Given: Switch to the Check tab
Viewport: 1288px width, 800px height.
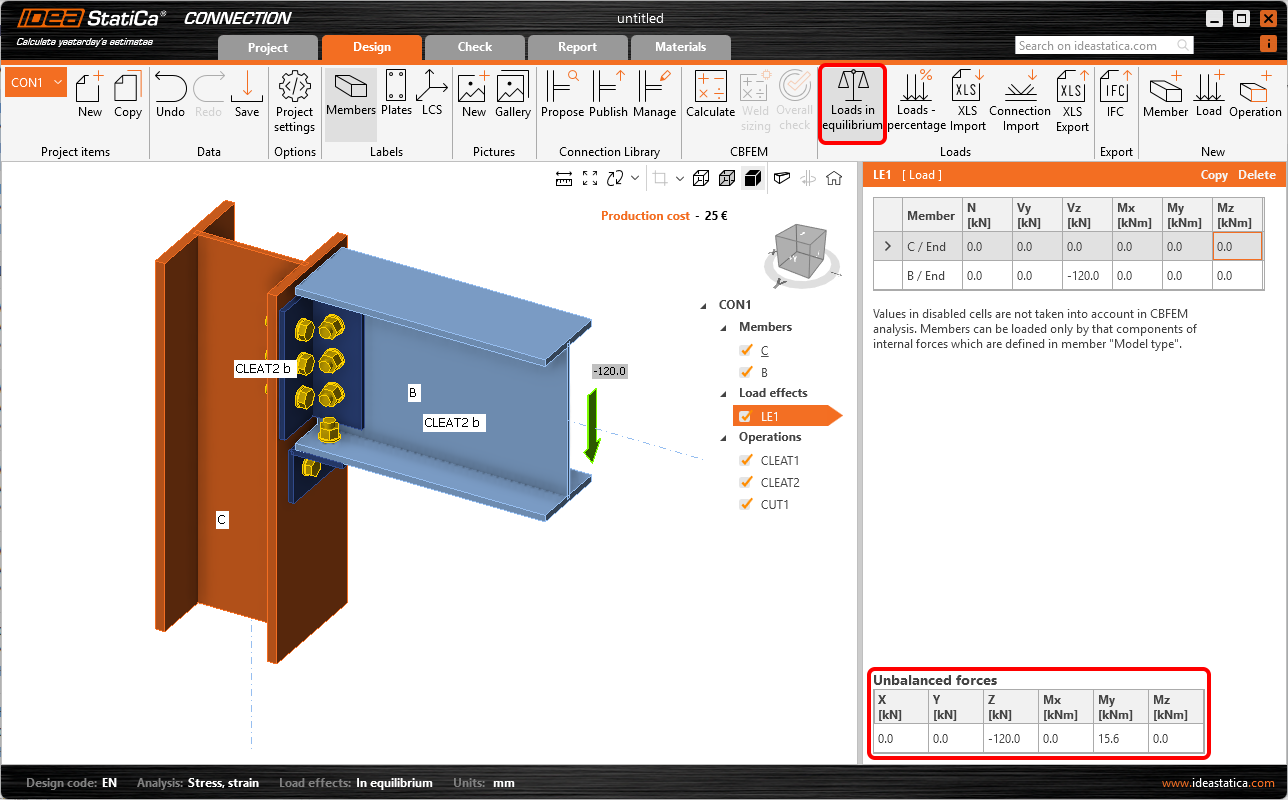Looking at the screenshot, I should 475,47.
